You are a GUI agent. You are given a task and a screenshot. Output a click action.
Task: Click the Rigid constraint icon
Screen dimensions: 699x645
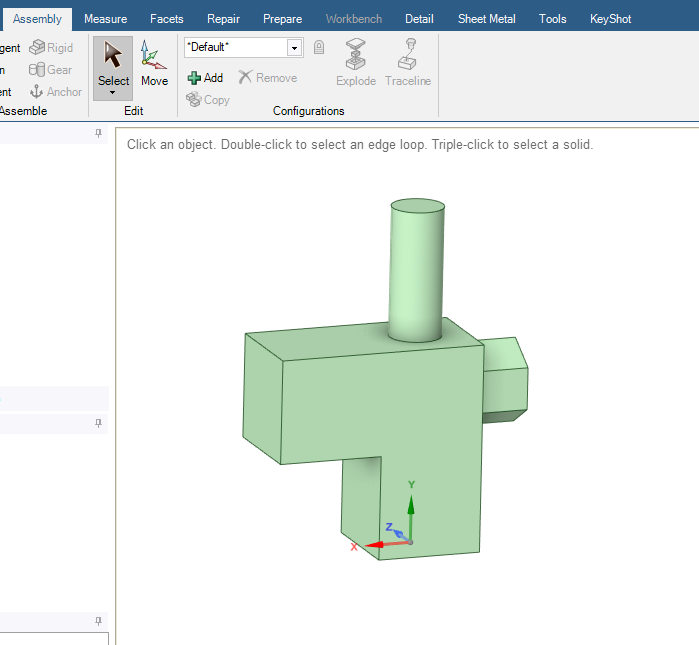coord(50,48)
